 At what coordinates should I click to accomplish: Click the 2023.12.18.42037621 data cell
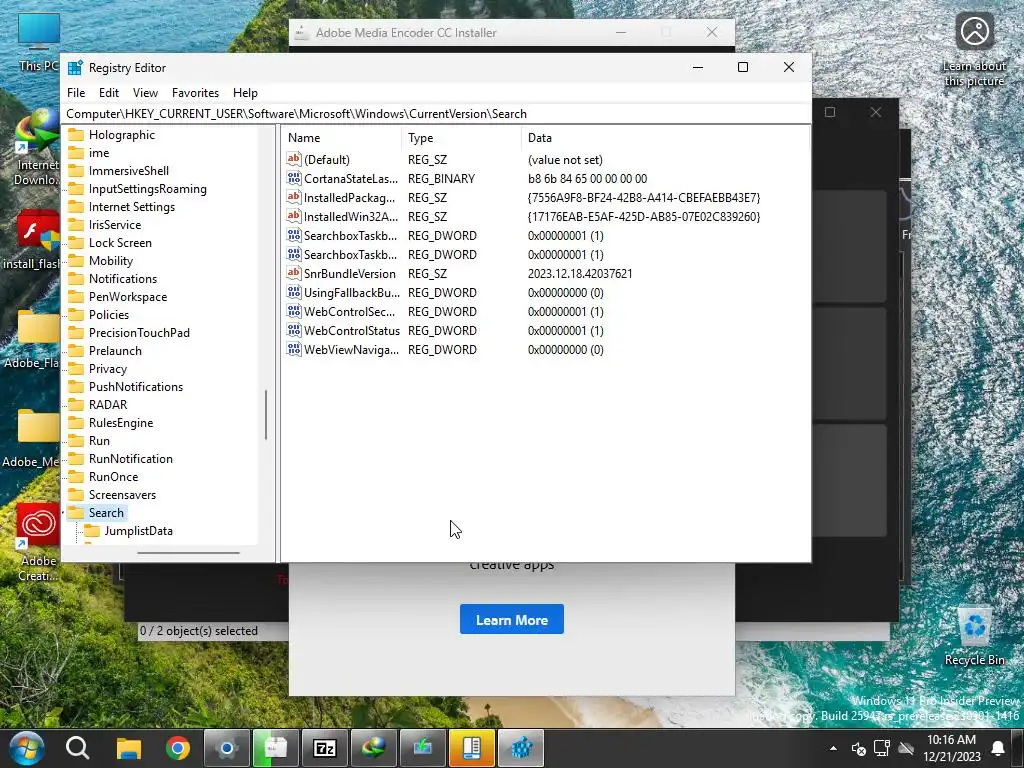[580, 274]
